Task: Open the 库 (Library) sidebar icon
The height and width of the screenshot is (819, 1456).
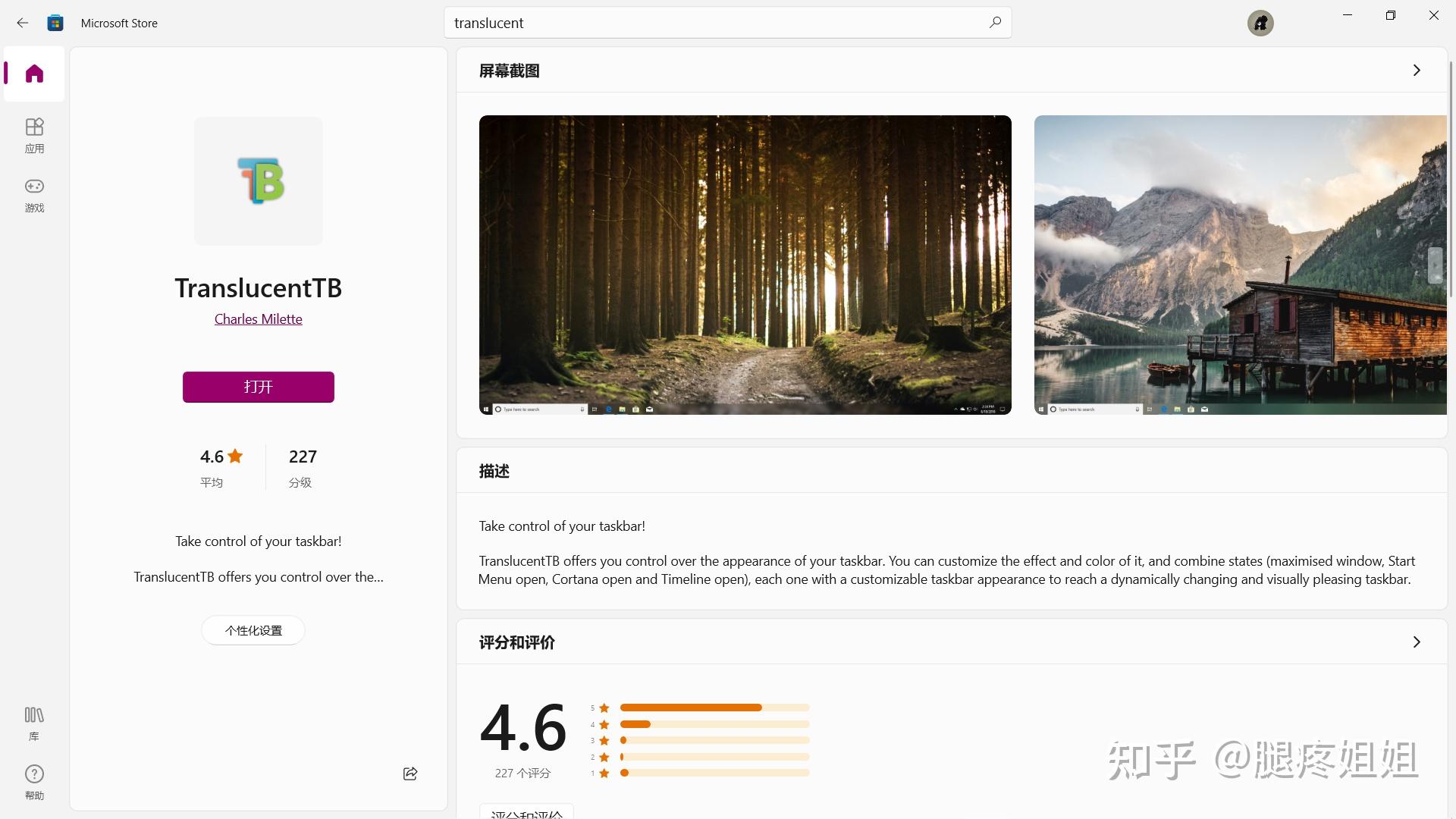Action: pos(33,722)
